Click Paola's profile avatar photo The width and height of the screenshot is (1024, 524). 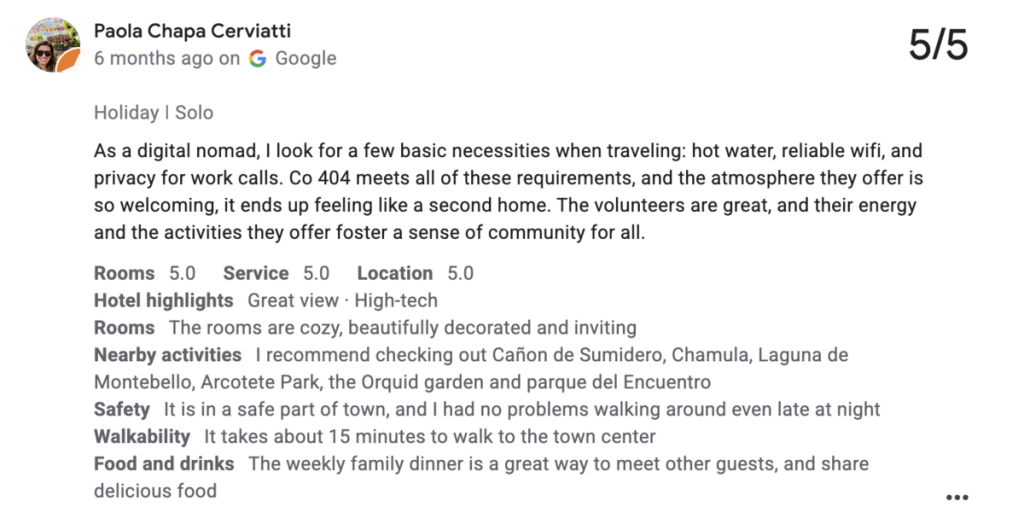(53, 45)
